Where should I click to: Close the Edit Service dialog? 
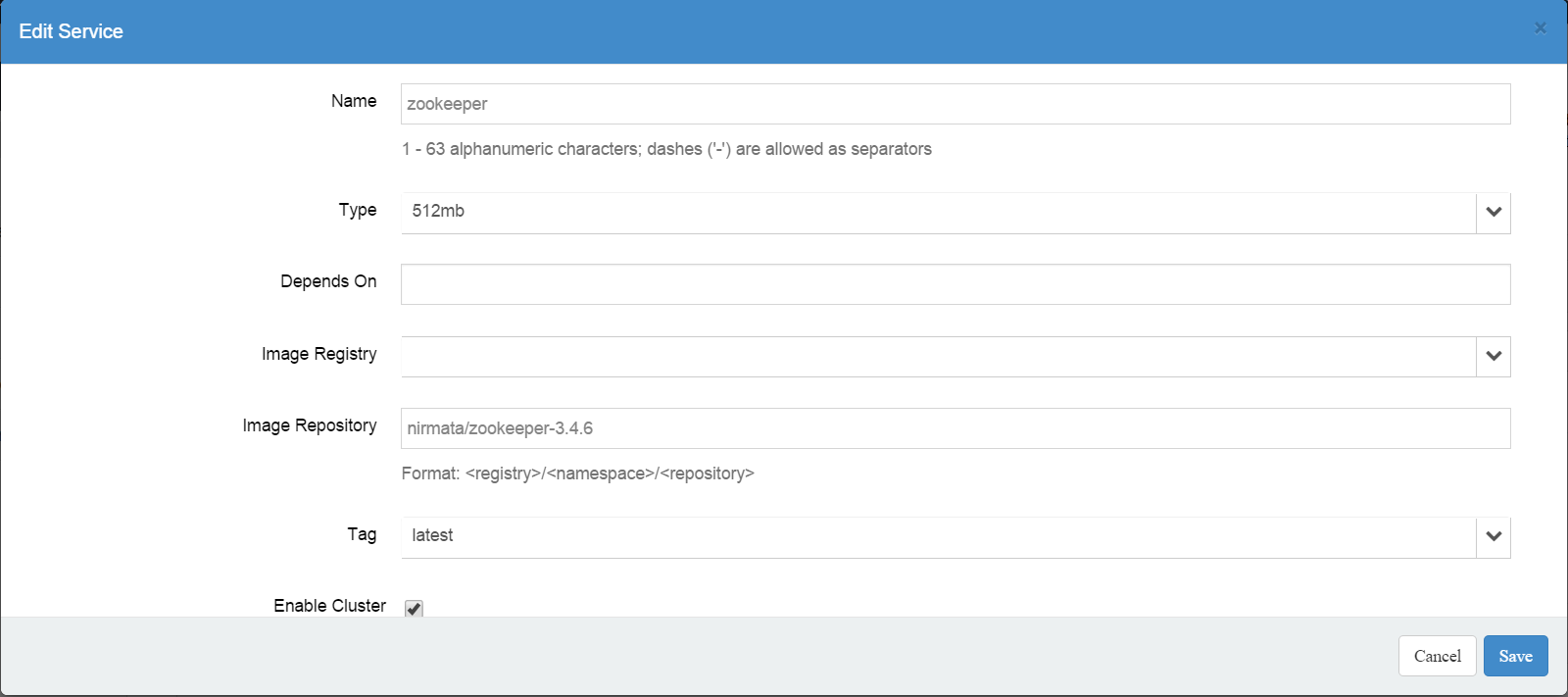pyautogui.click(x=1540, y=28)
